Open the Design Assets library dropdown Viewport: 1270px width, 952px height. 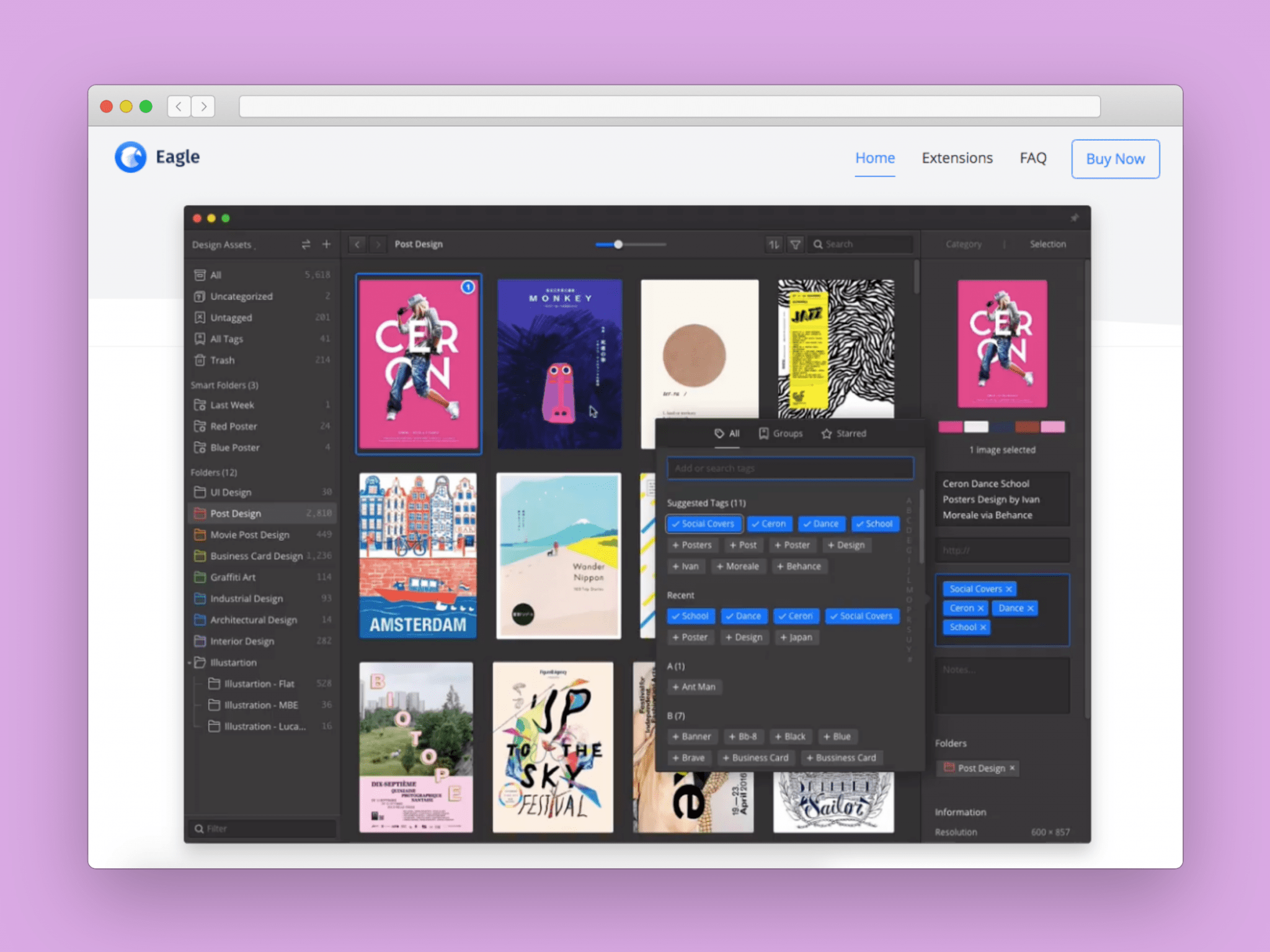point(224,245)
